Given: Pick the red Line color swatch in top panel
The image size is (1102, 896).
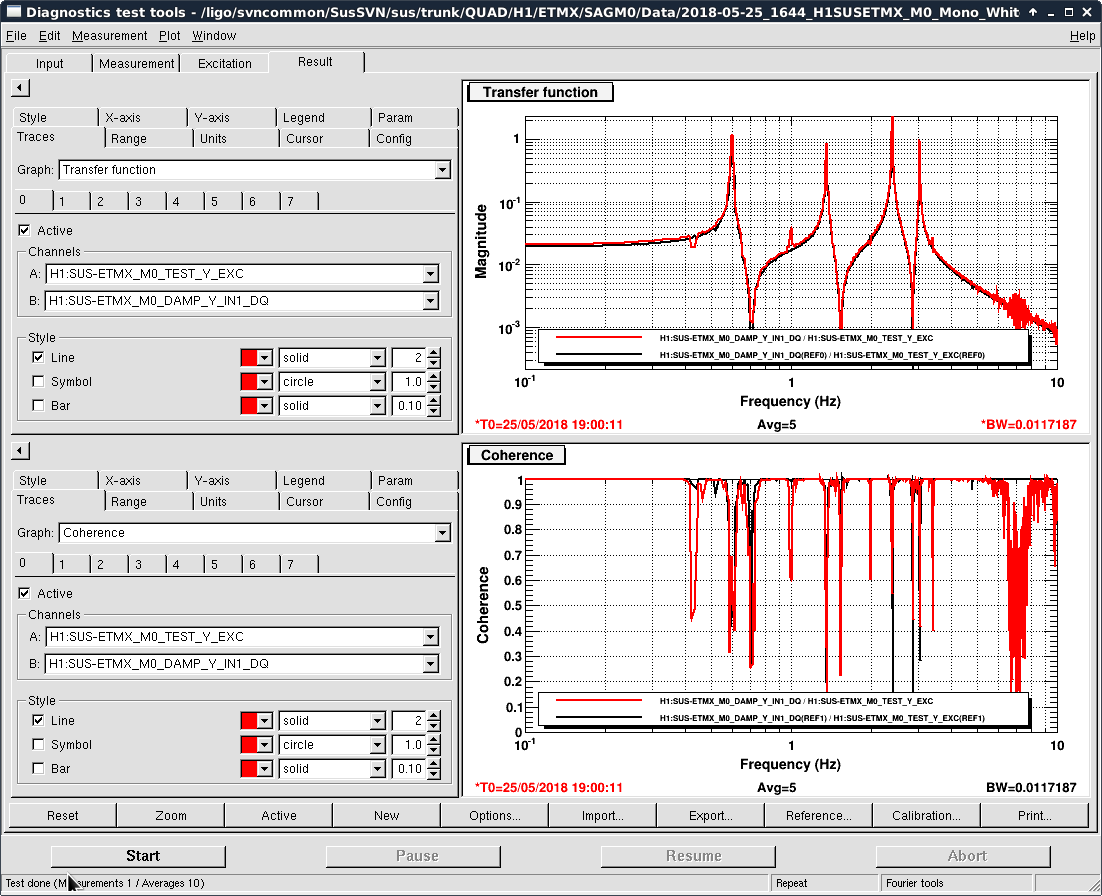Looking at the screenshot, I should pos(250,358).
